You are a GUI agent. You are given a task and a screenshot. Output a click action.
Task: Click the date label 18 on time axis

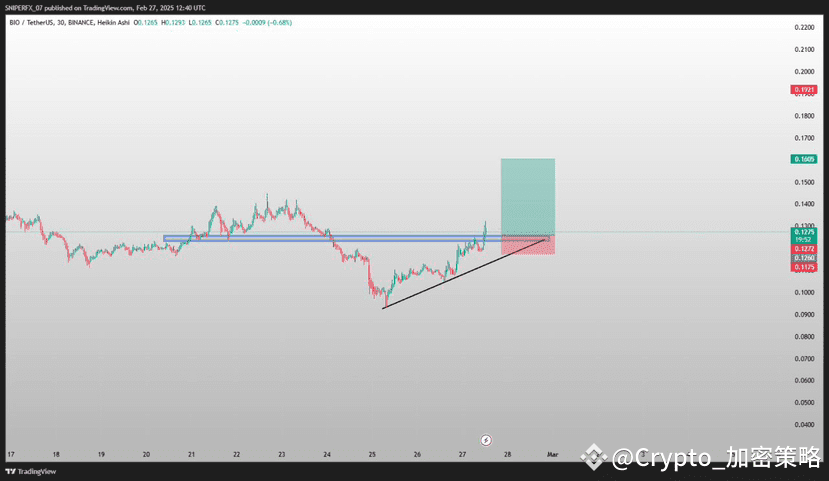[56, 455]
